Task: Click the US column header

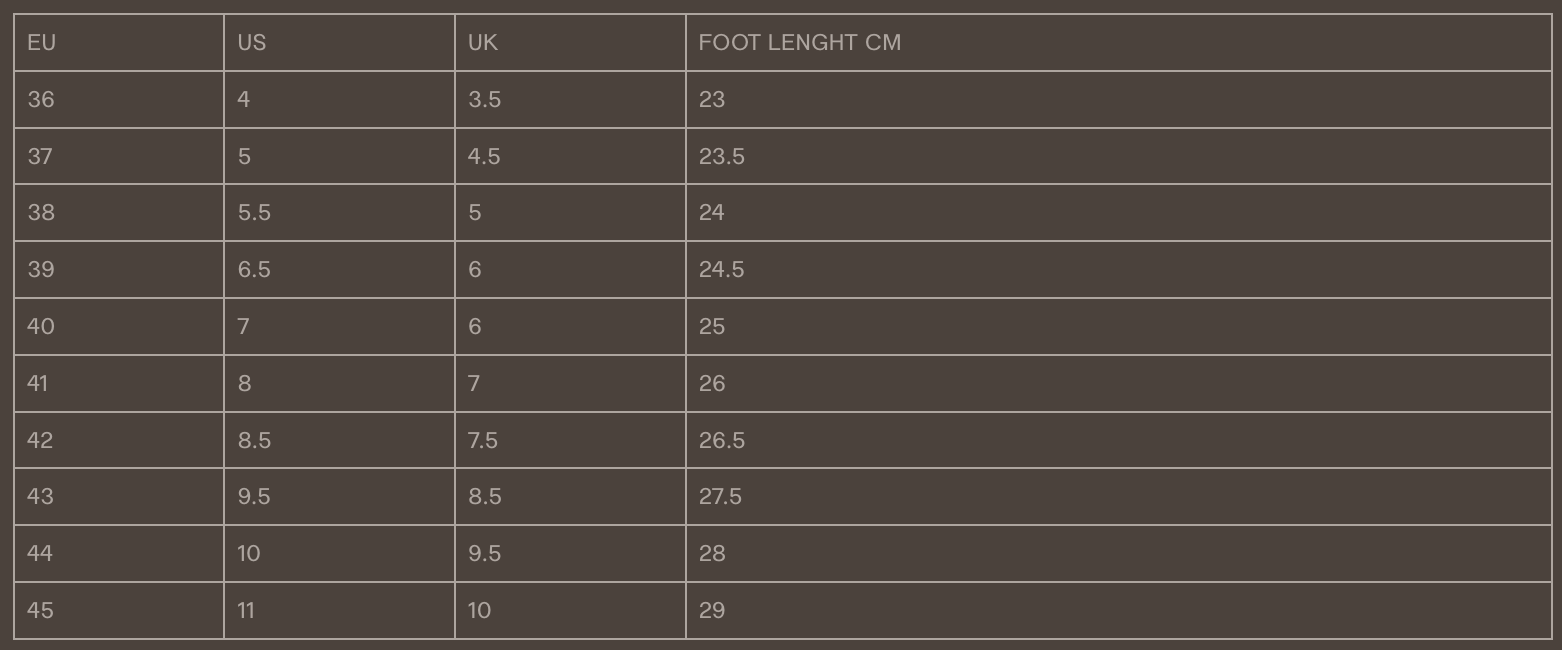Action: [x=252, y=43]
